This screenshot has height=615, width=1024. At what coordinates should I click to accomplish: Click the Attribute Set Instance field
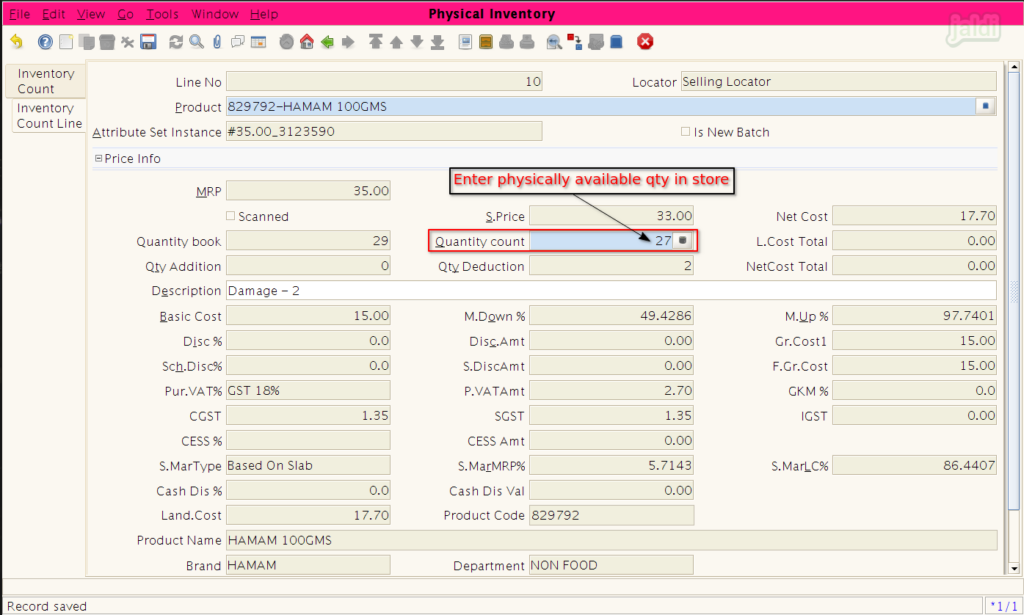[x=384, y=131]
